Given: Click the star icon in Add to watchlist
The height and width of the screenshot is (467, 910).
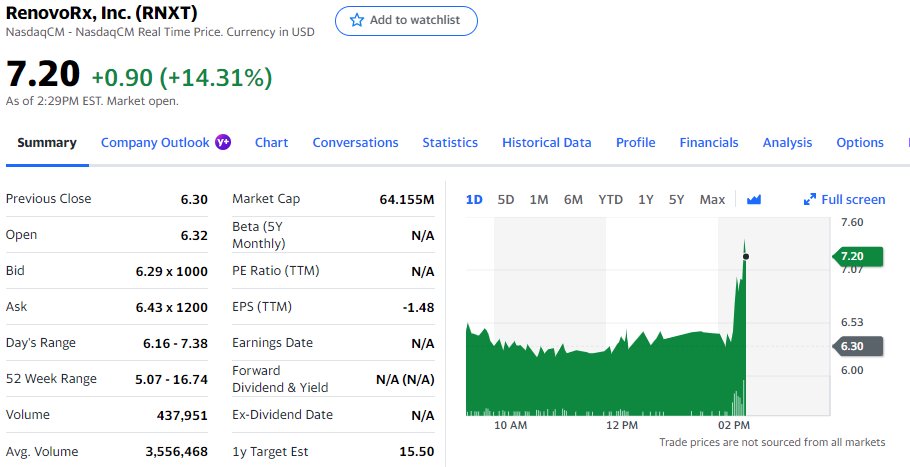Looking at the screenshot, I should (357, 20).
